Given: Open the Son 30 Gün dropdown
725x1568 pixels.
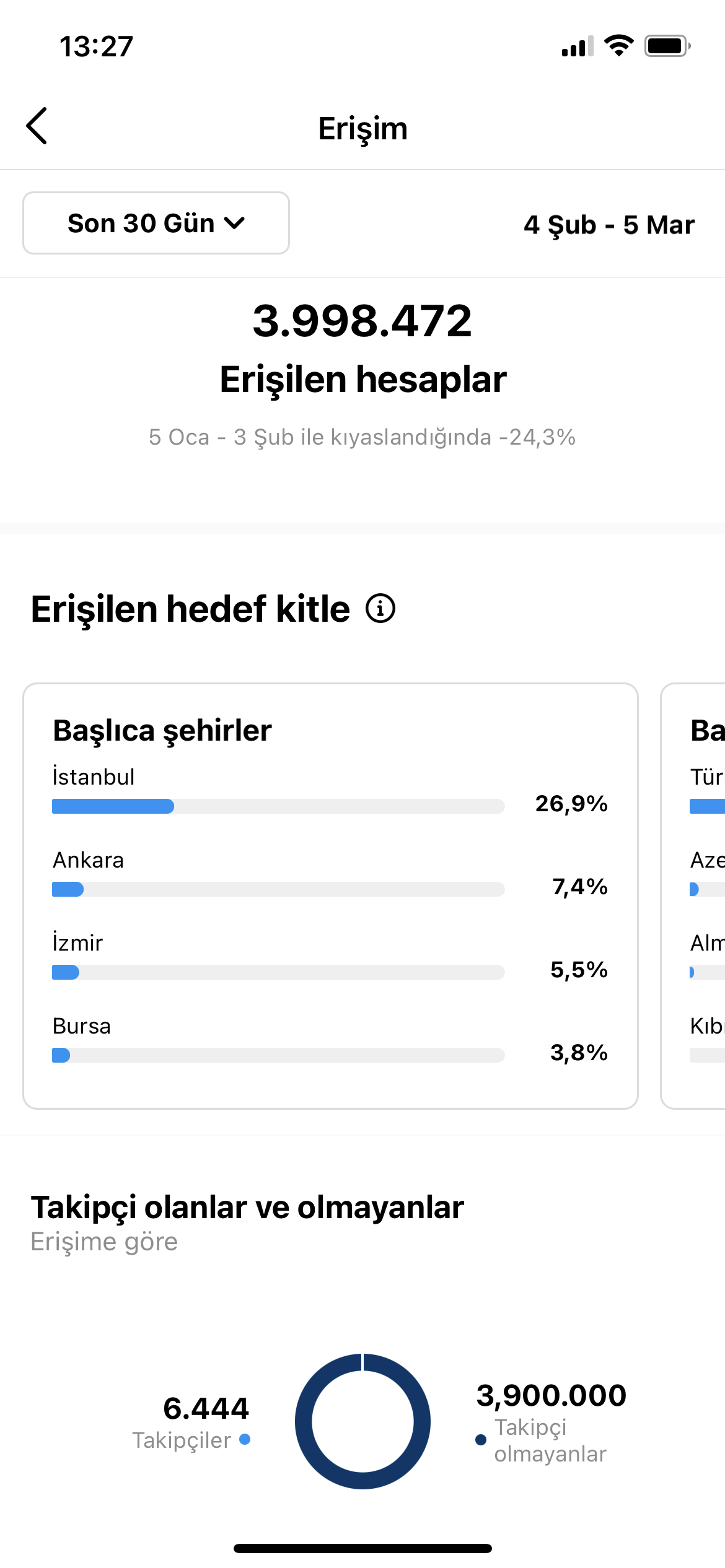Looking at the screenshot, I should point(156,223).
